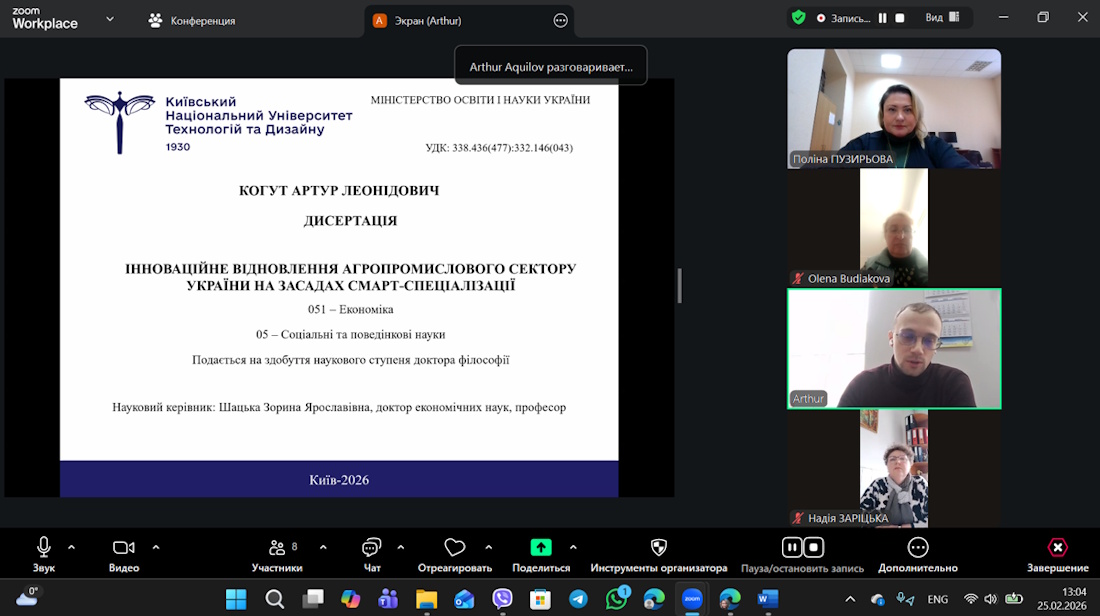The height and width of the screenshot is (616, 1100).
Task: Expand audio options arrow next to Звук
Action: (x=71, y=547)
